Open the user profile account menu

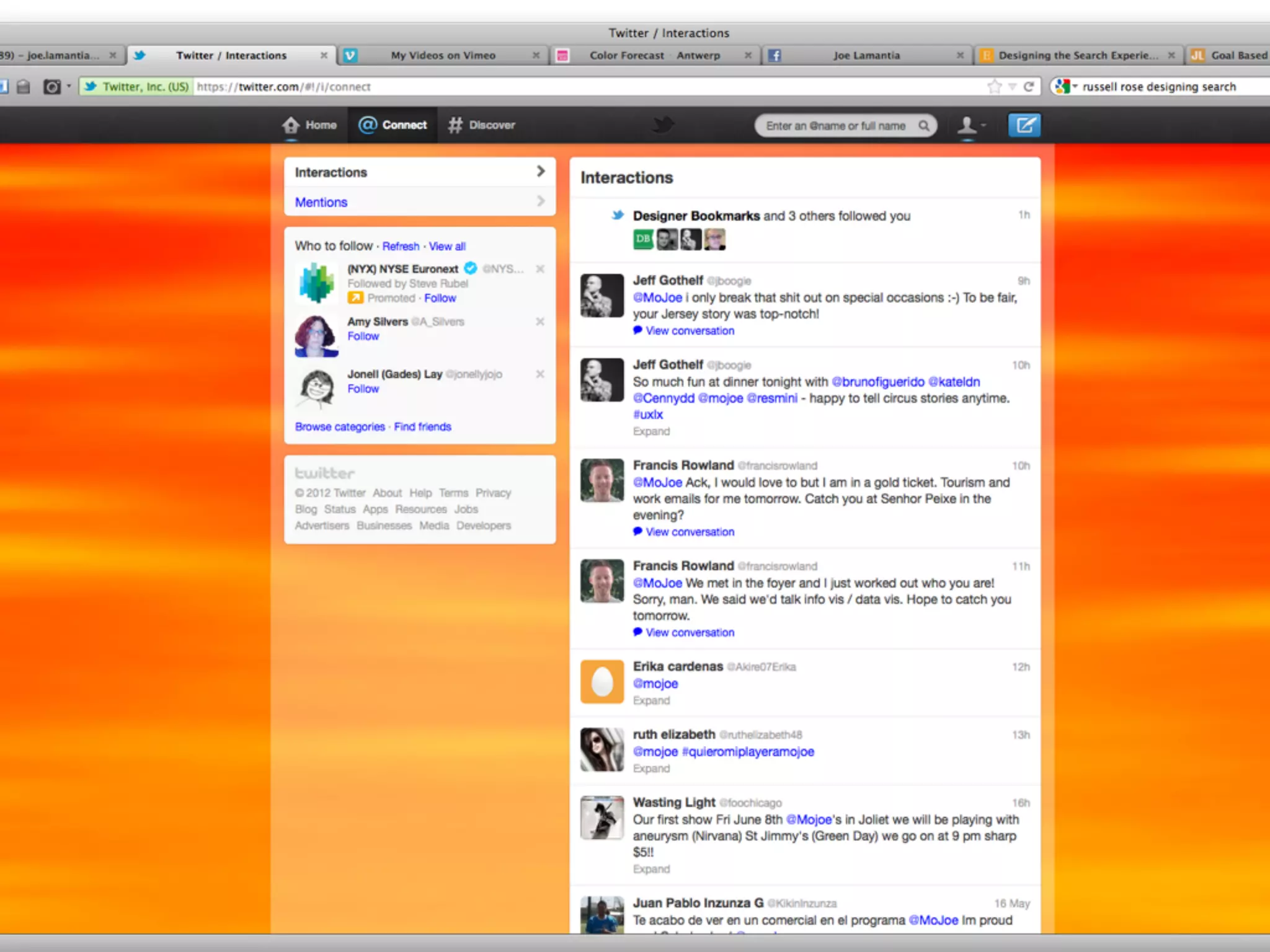(x=970, y=126)
